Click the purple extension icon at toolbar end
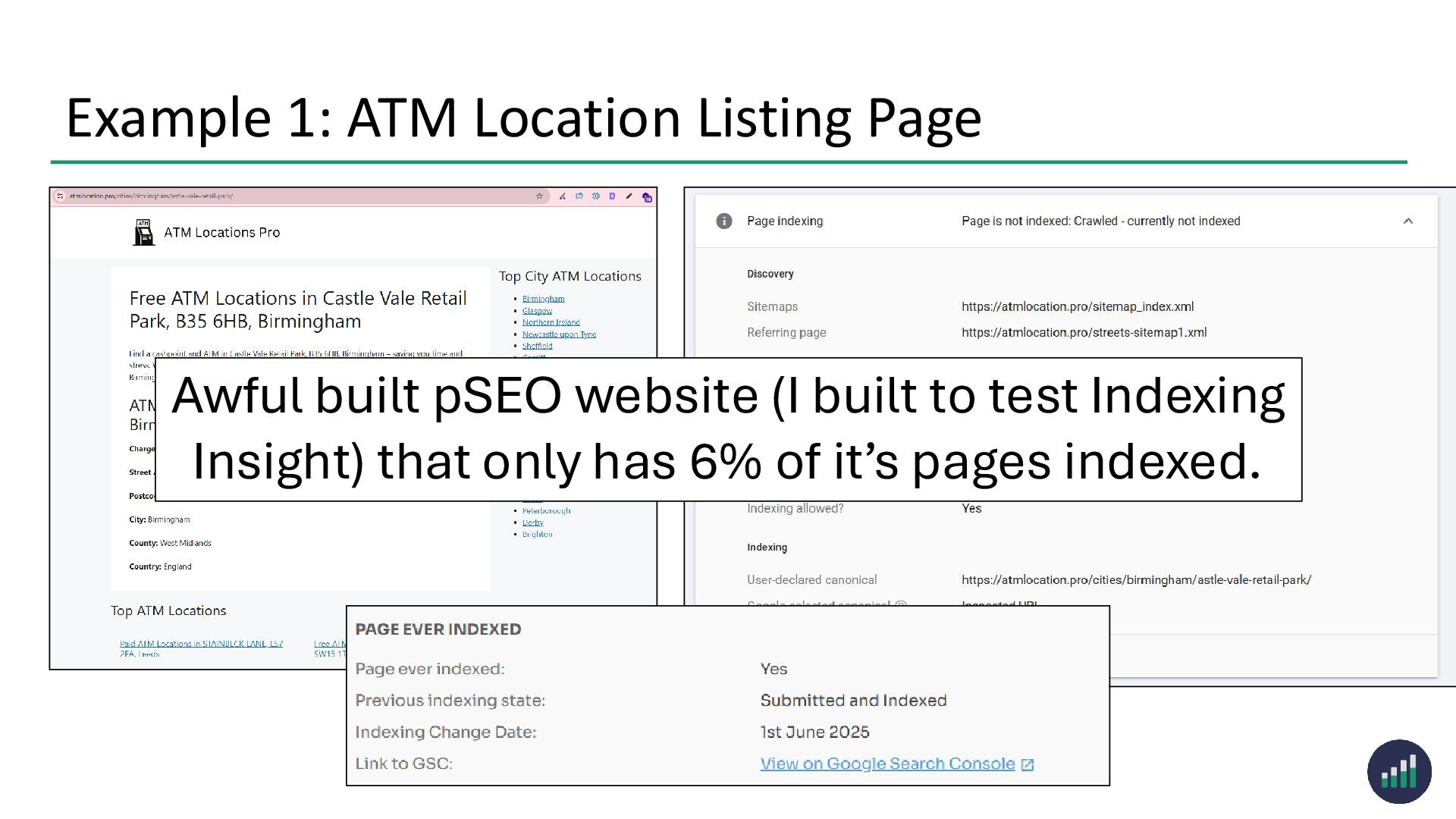This screenshot has width=1456, height=819. (647, 197)
